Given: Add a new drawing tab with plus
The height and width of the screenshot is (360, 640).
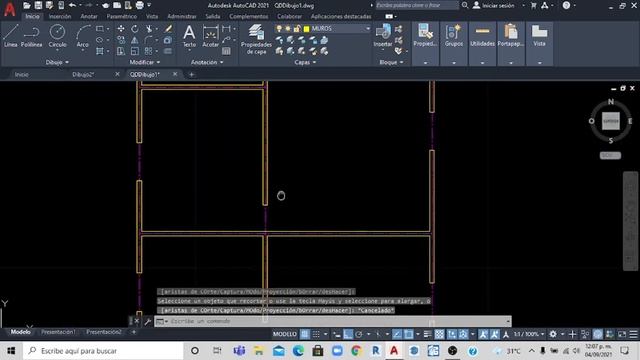Looking at the screenshot, I should [191, 74].
